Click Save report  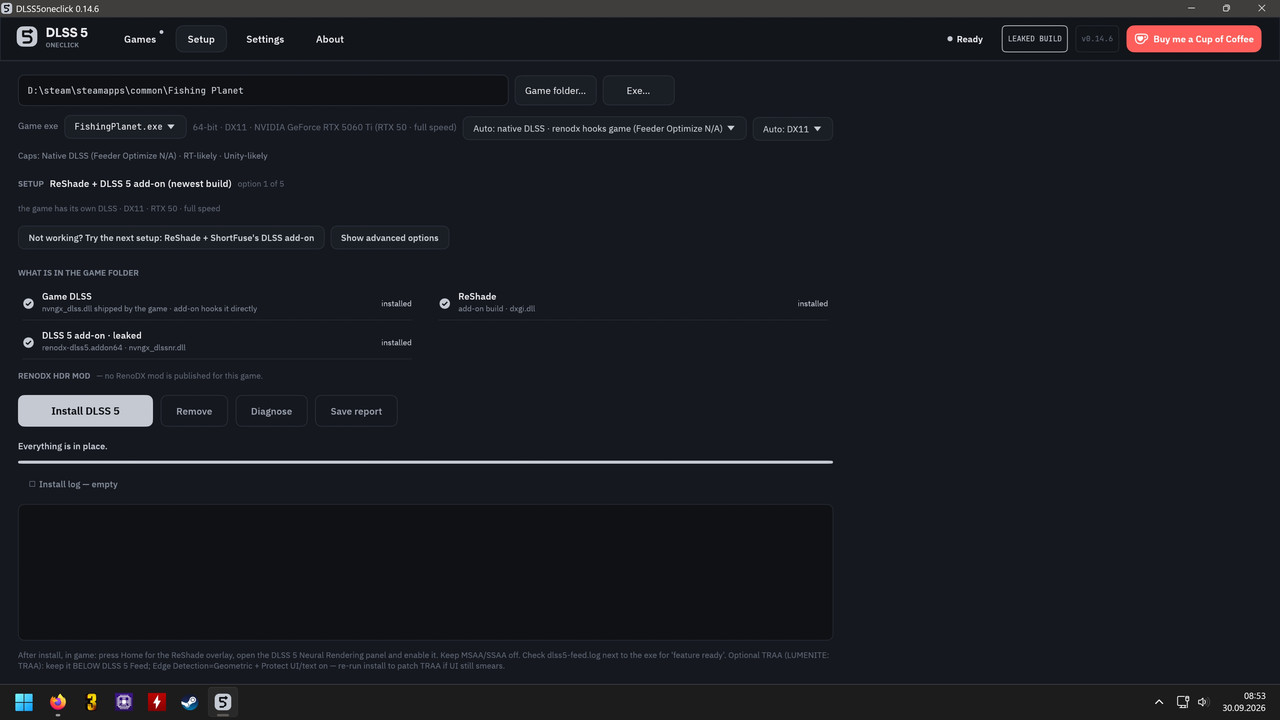coord(356,411)
